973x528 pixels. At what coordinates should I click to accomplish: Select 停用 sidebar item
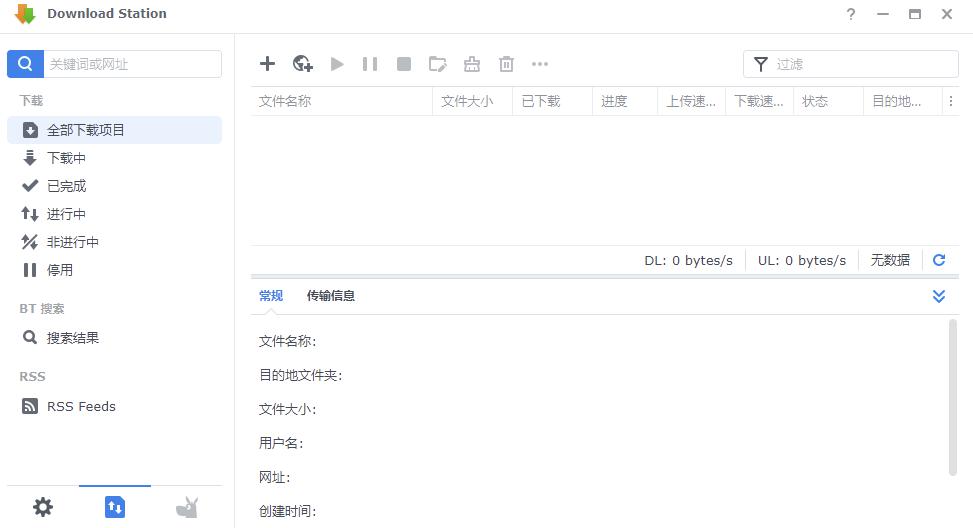pos(114,270)
